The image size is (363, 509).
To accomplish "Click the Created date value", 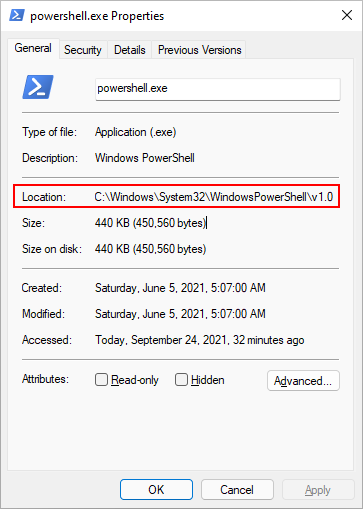I will click(180, 288).
